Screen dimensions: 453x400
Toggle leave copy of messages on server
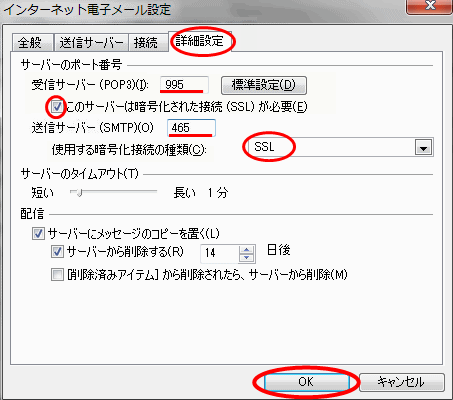tap(38, 233)
